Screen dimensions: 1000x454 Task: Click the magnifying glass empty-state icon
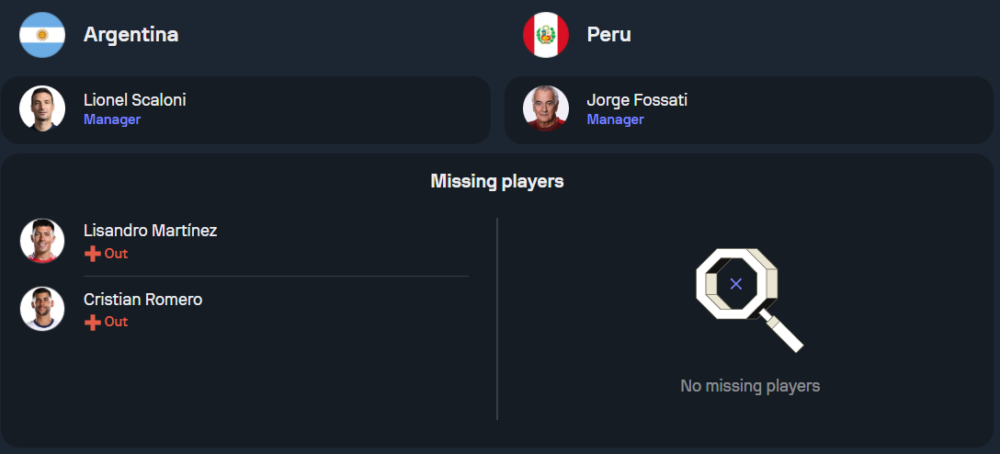click(x=747, y=298)
